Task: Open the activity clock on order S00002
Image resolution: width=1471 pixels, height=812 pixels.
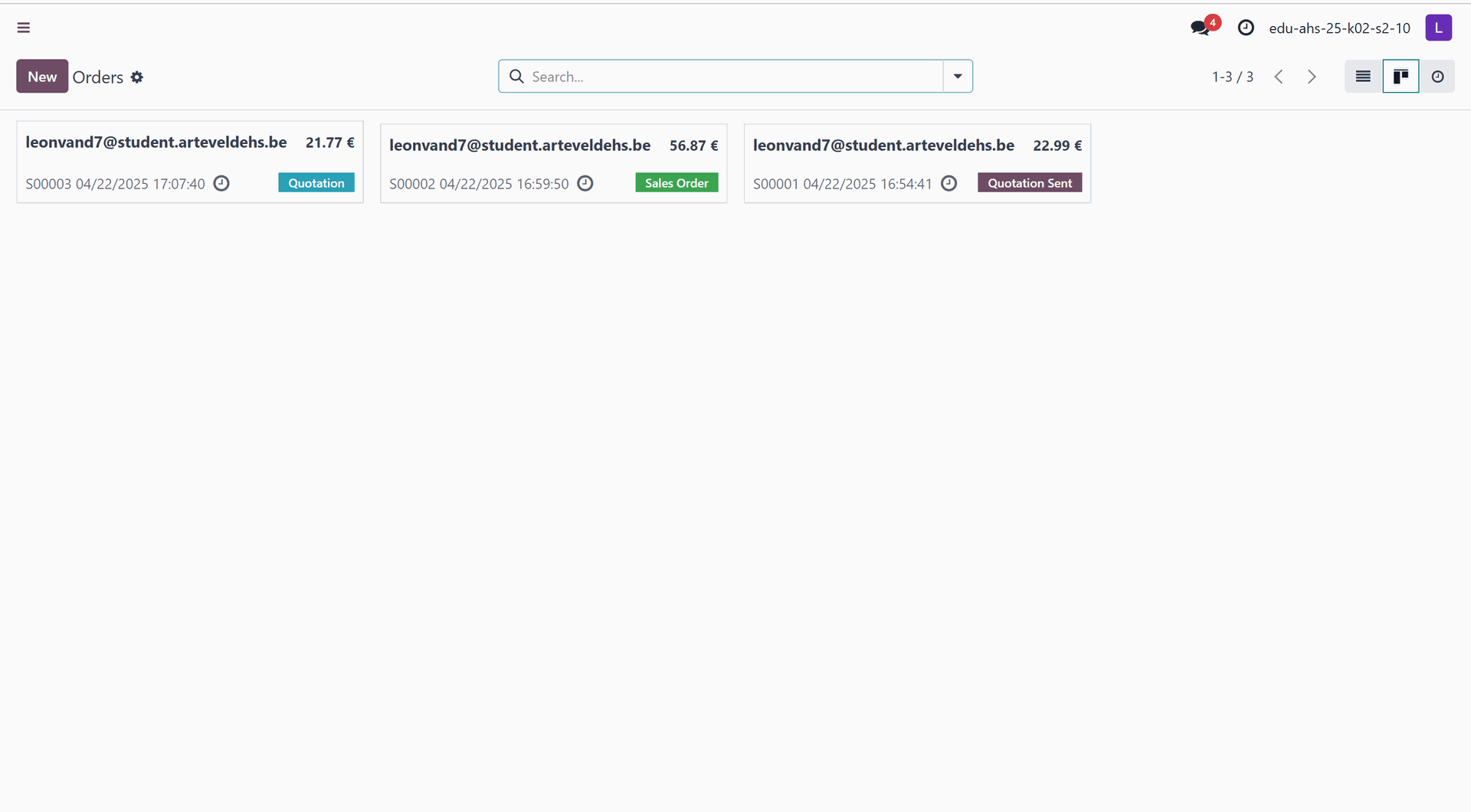Action: point(585,183)
